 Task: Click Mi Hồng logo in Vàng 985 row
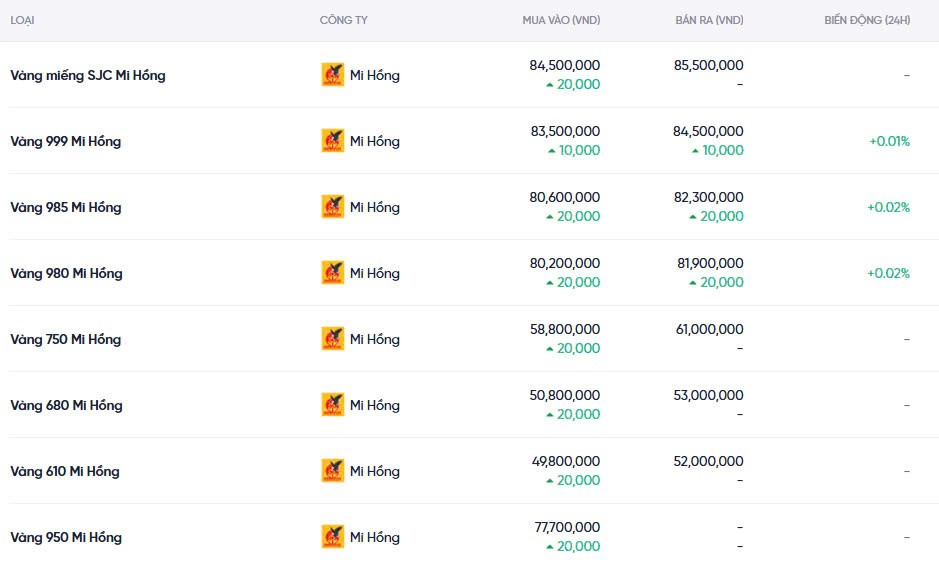coord(332,207)
